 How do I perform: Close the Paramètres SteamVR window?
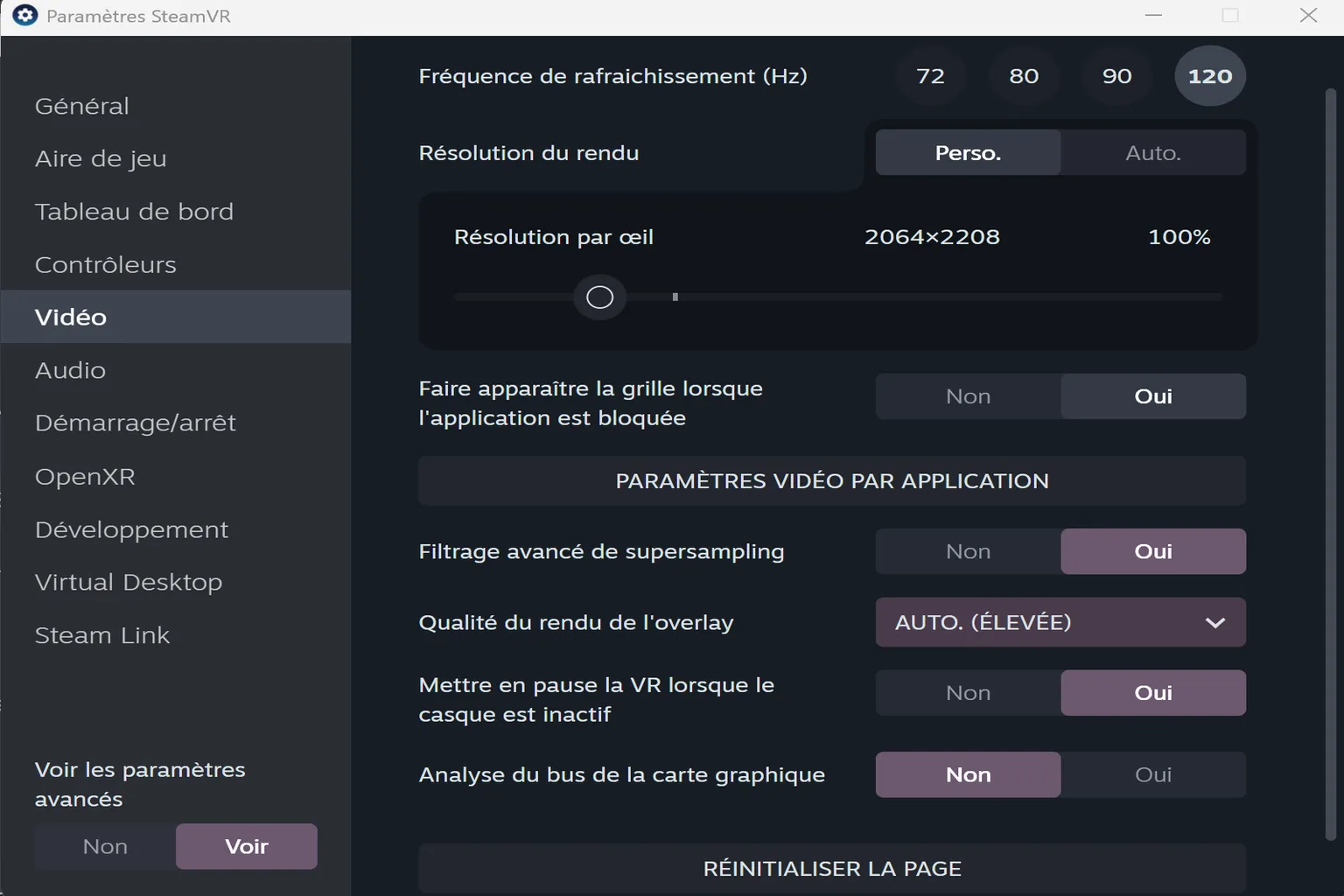point(1308,15)
